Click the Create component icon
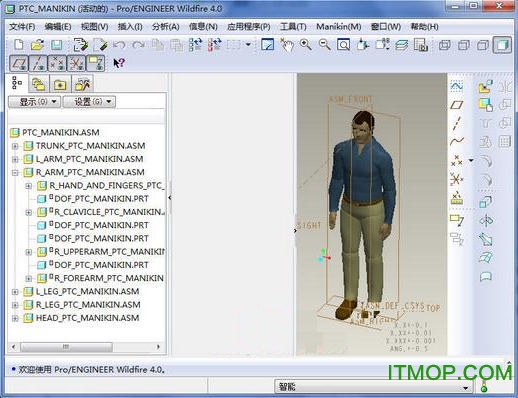The image size is (518, 398). 485,105
